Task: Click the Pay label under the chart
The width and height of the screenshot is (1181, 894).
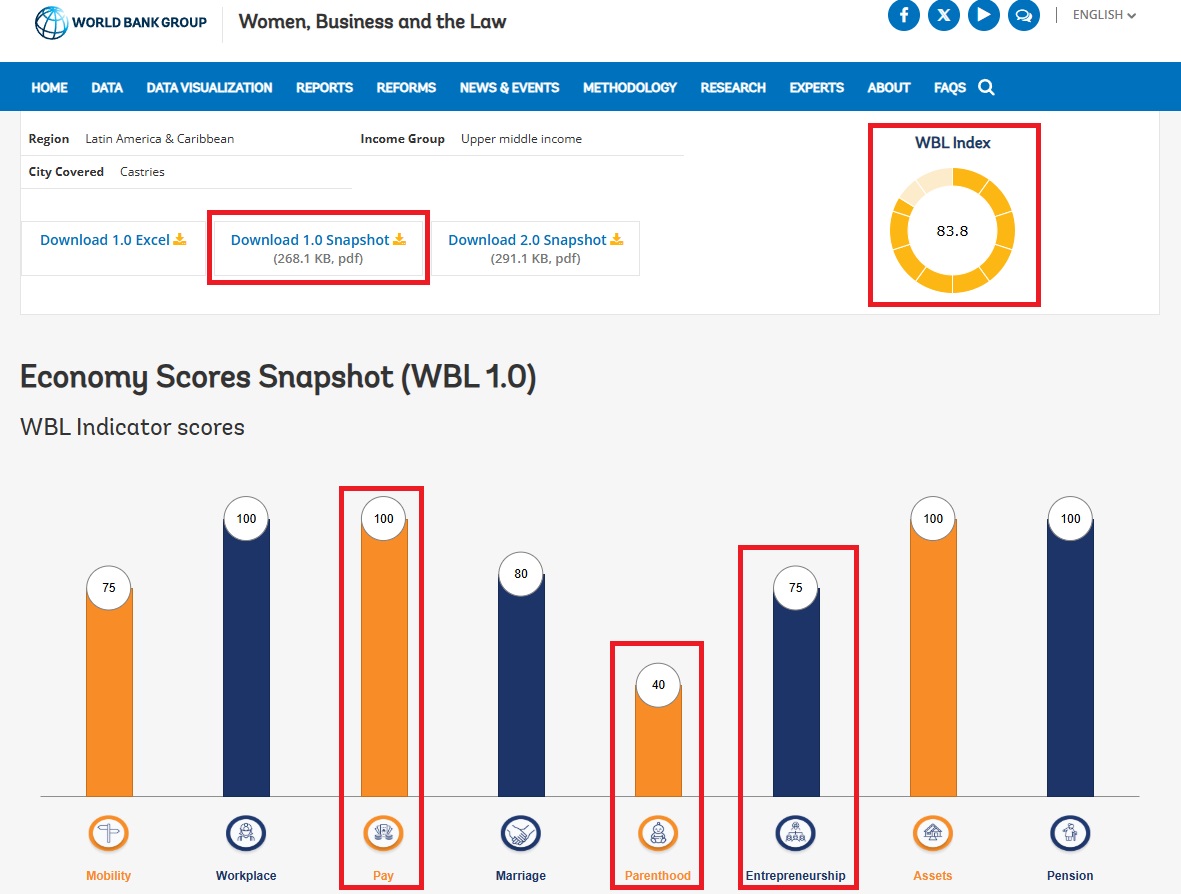Action: pos(383,875)
